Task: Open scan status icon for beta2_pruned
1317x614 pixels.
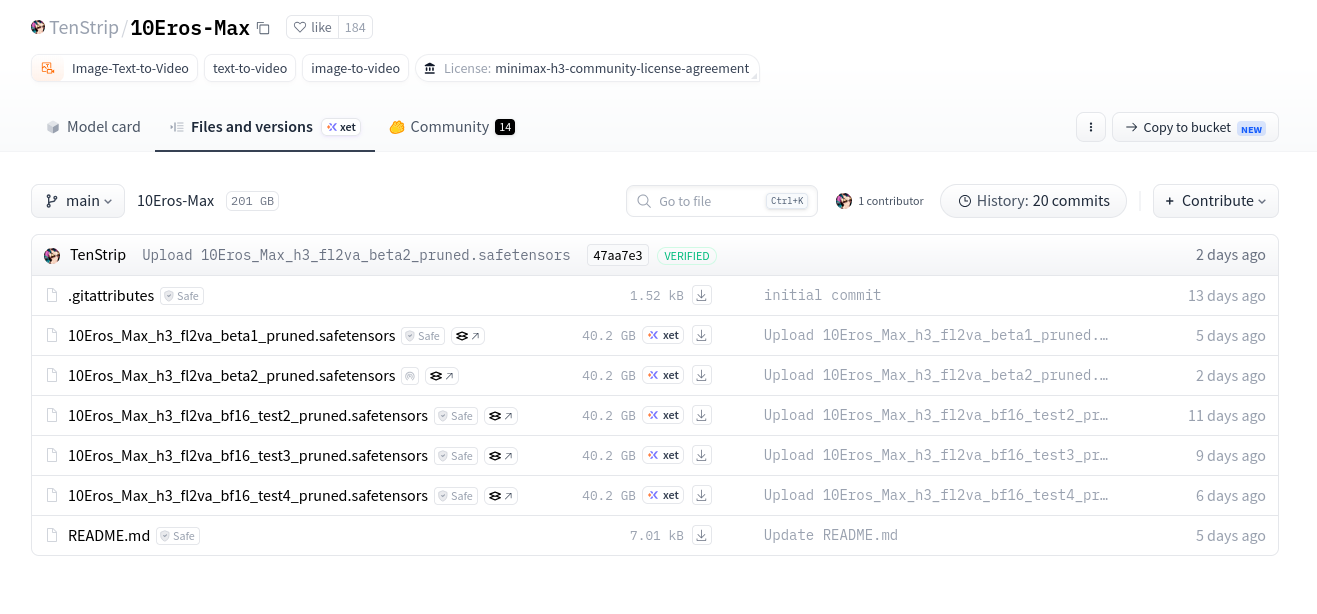Action: 410,376
